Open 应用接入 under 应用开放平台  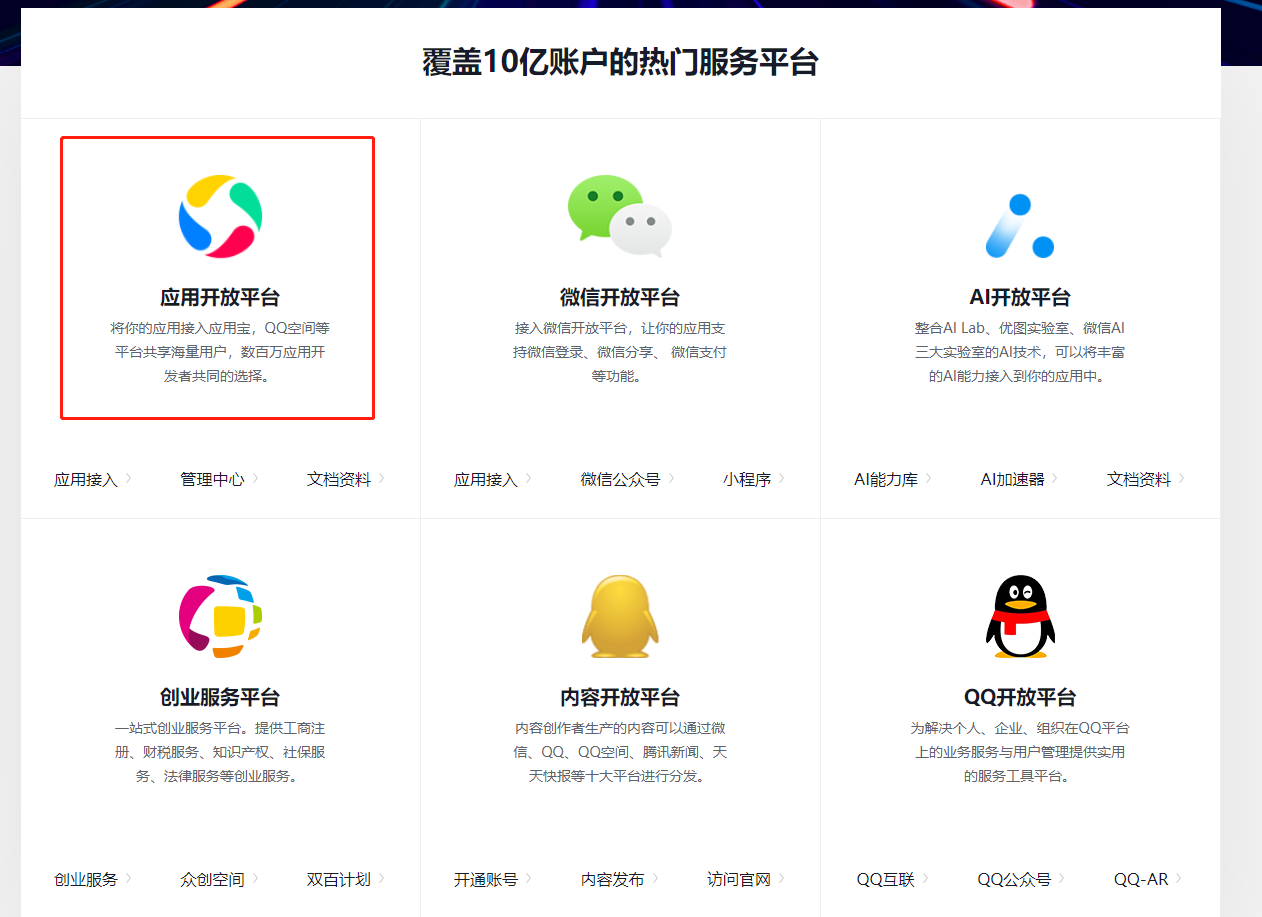coord(85,479)
